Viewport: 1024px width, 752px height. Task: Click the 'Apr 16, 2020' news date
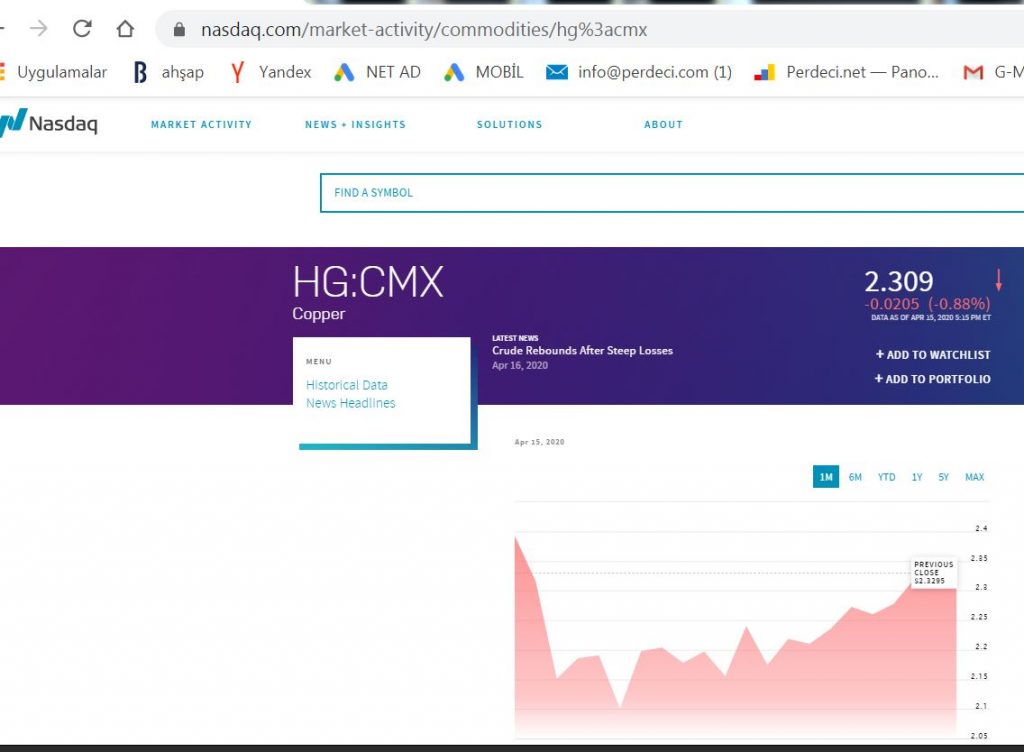click(520, 366)
